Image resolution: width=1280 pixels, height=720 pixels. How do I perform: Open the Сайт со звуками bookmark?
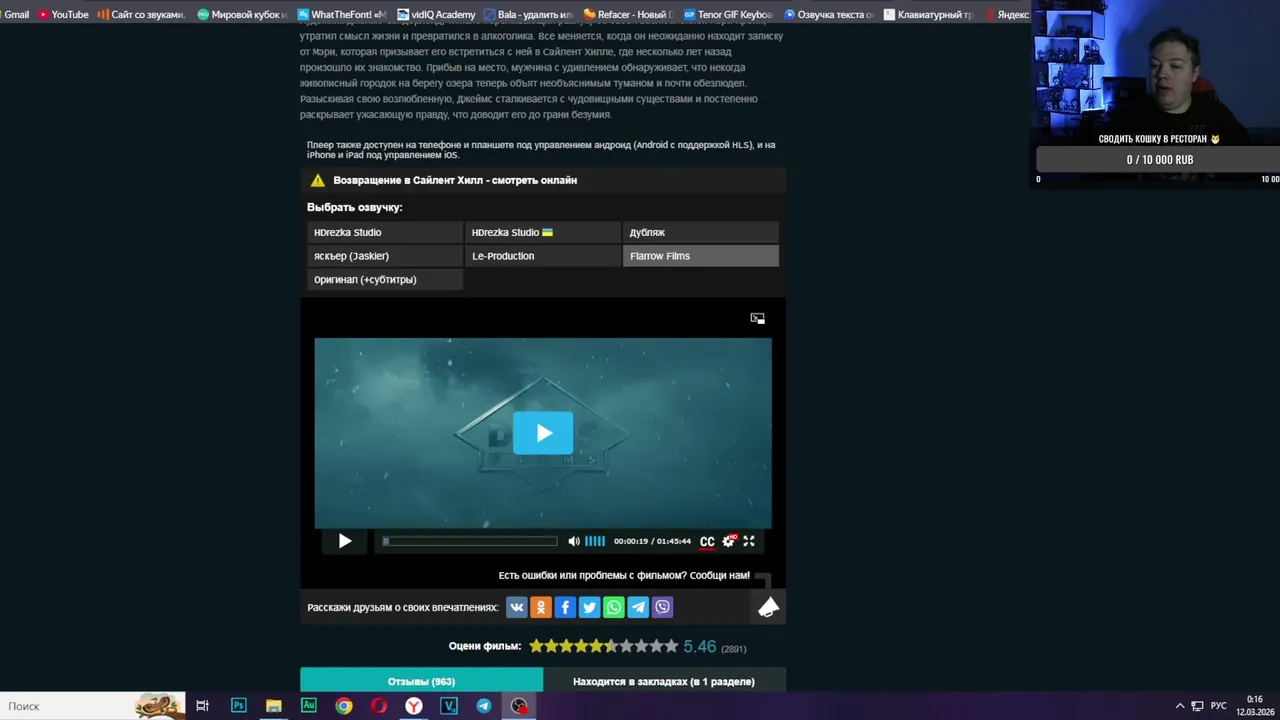(141, 15)
